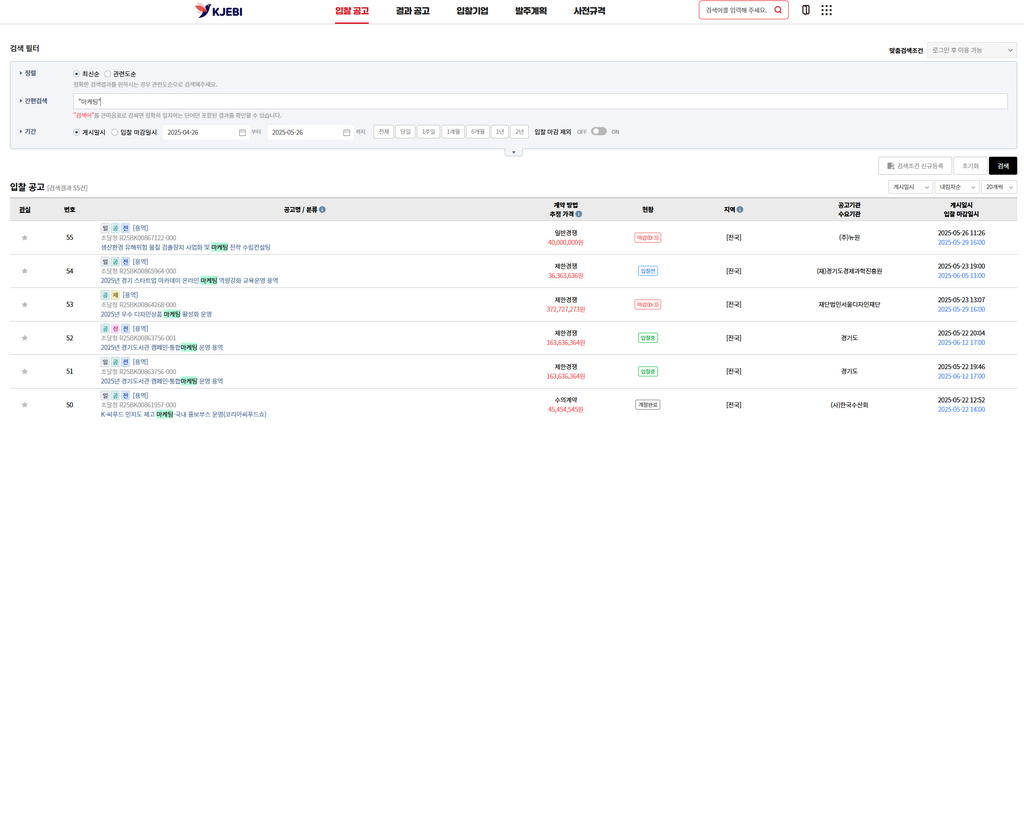Click info icon next to 추정 가격
1024x816 pixels.
[579, 214]
